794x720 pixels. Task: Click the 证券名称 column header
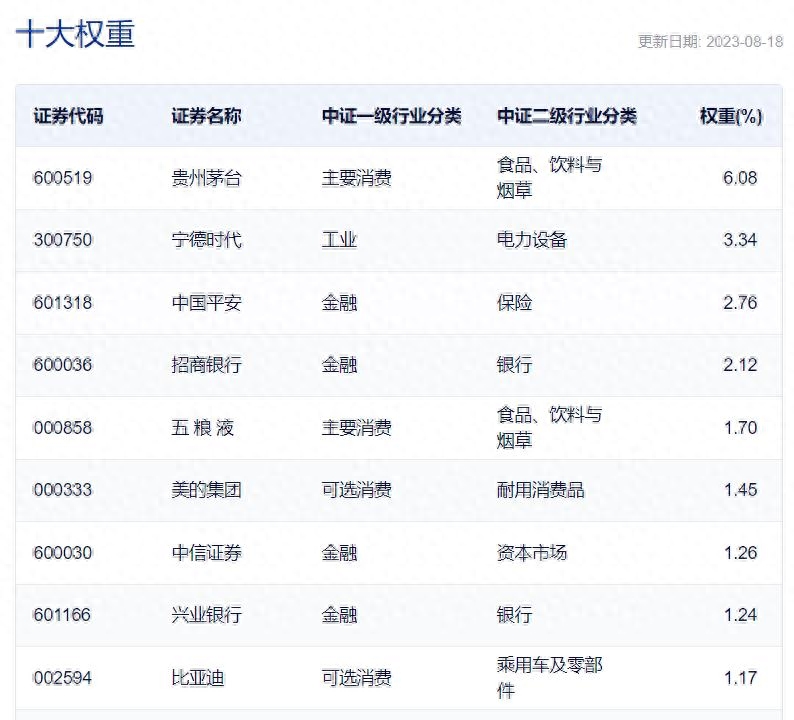206,116
